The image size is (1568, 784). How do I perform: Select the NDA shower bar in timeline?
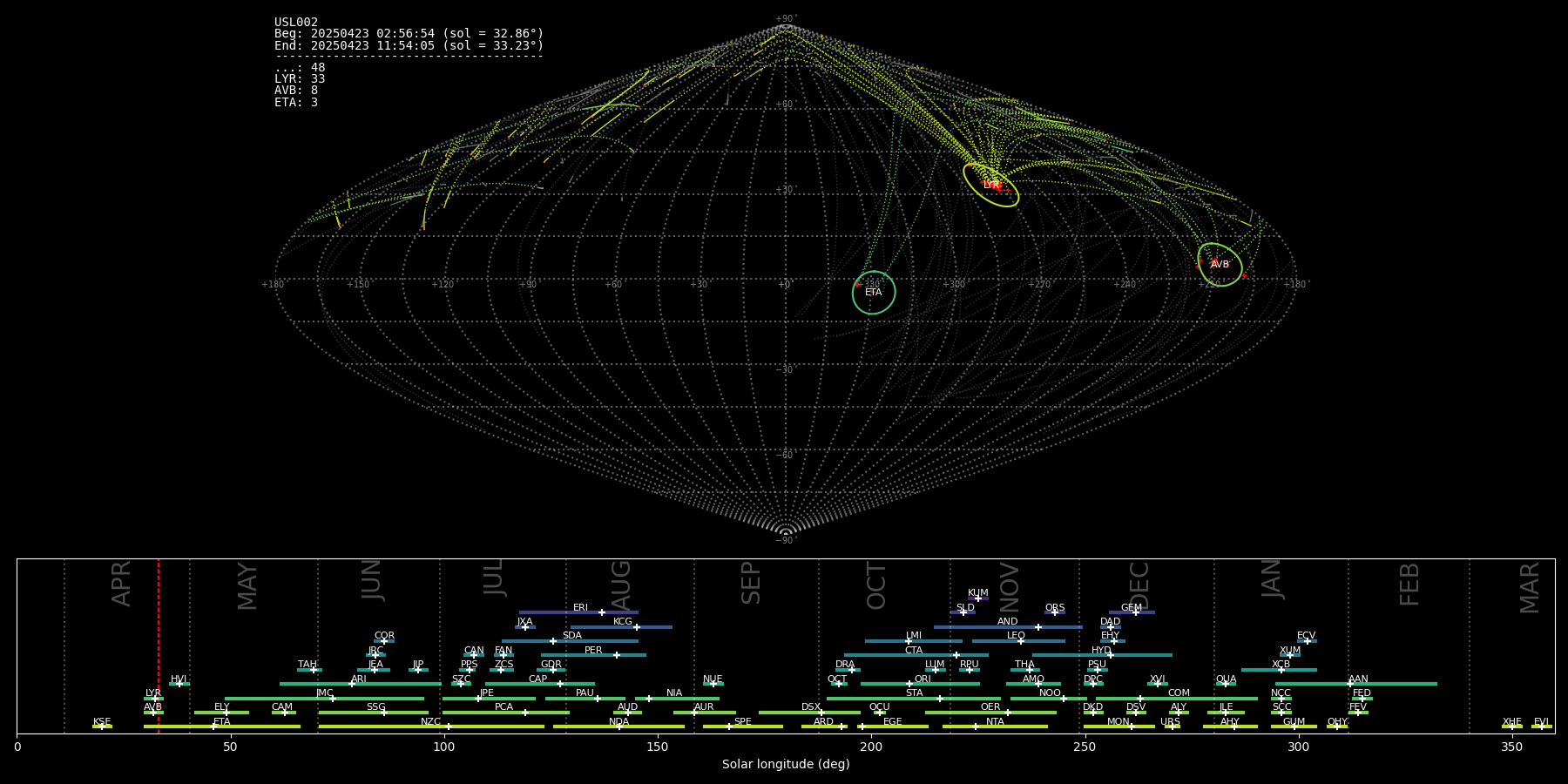coord(618,727)
